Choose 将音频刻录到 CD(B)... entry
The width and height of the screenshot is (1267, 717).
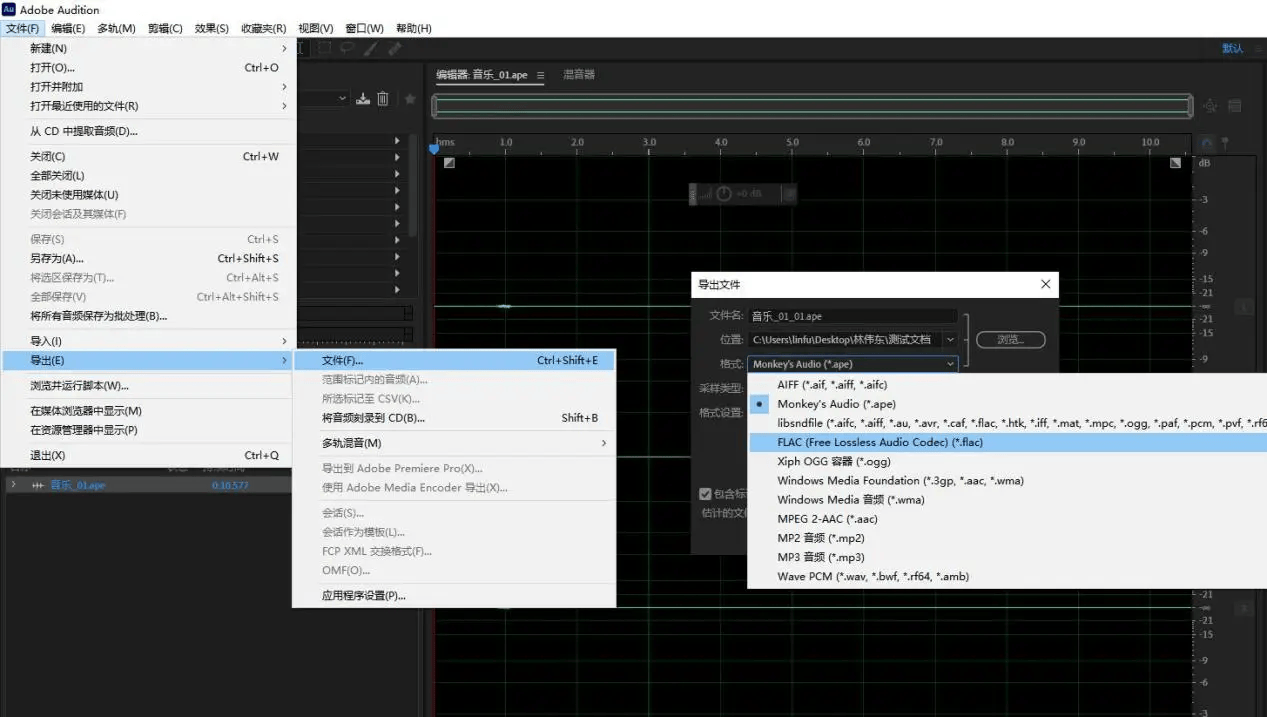(x=453, y=418)
